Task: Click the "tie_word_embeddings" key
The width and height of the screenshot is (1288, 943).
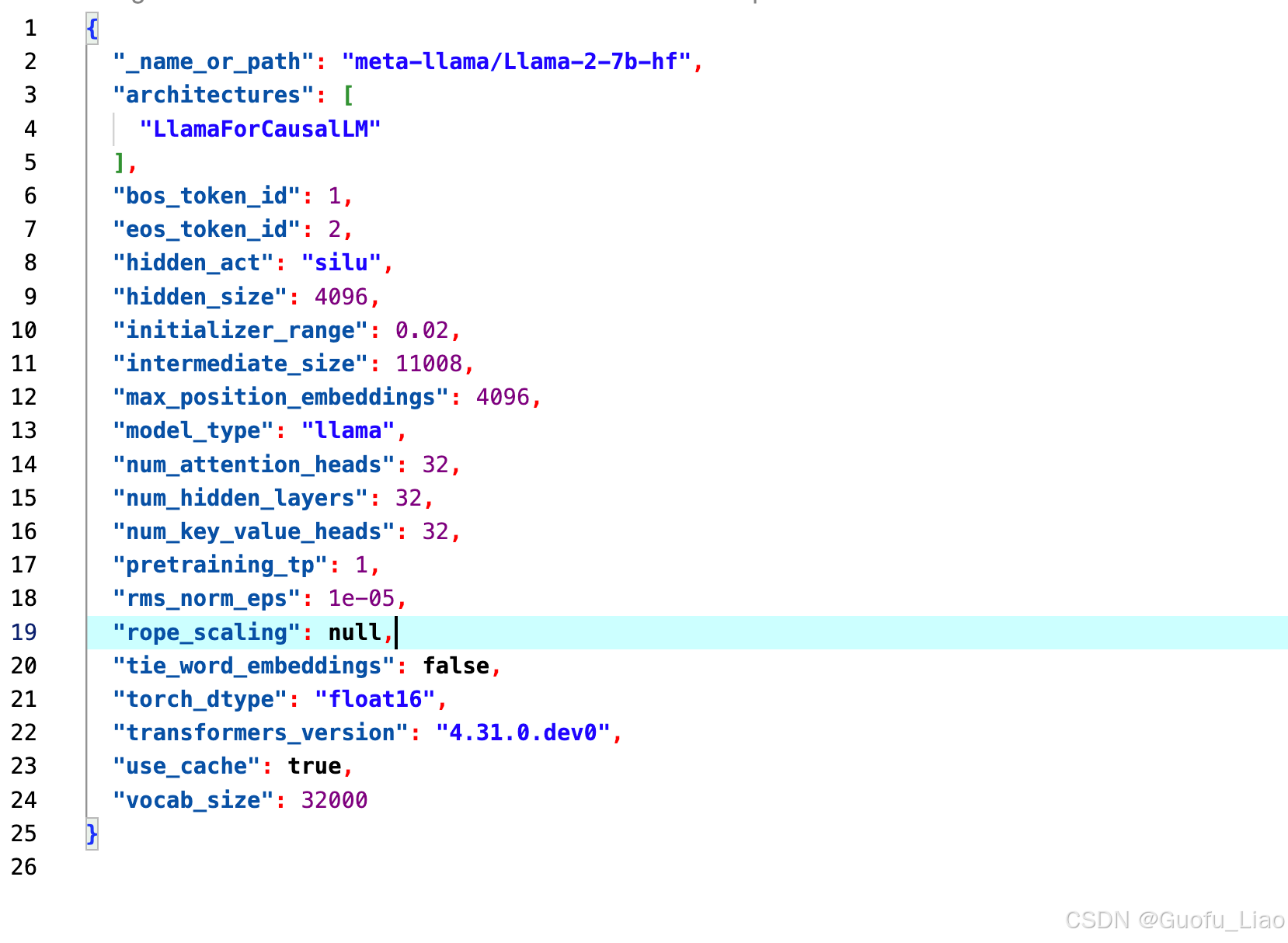Action: [254, 666]
